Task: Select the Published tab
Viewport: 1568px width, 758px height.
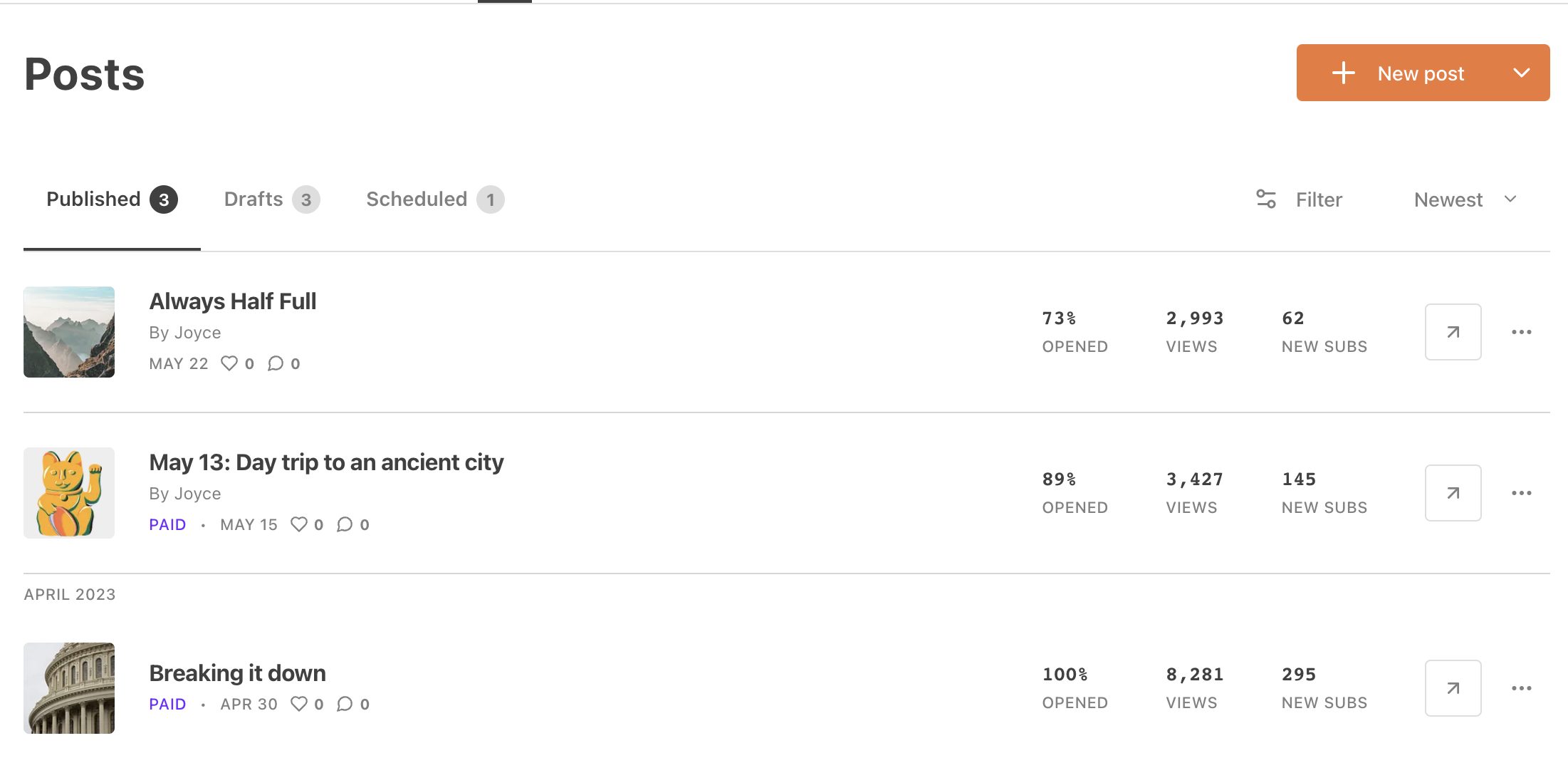Action: [111, 199]
